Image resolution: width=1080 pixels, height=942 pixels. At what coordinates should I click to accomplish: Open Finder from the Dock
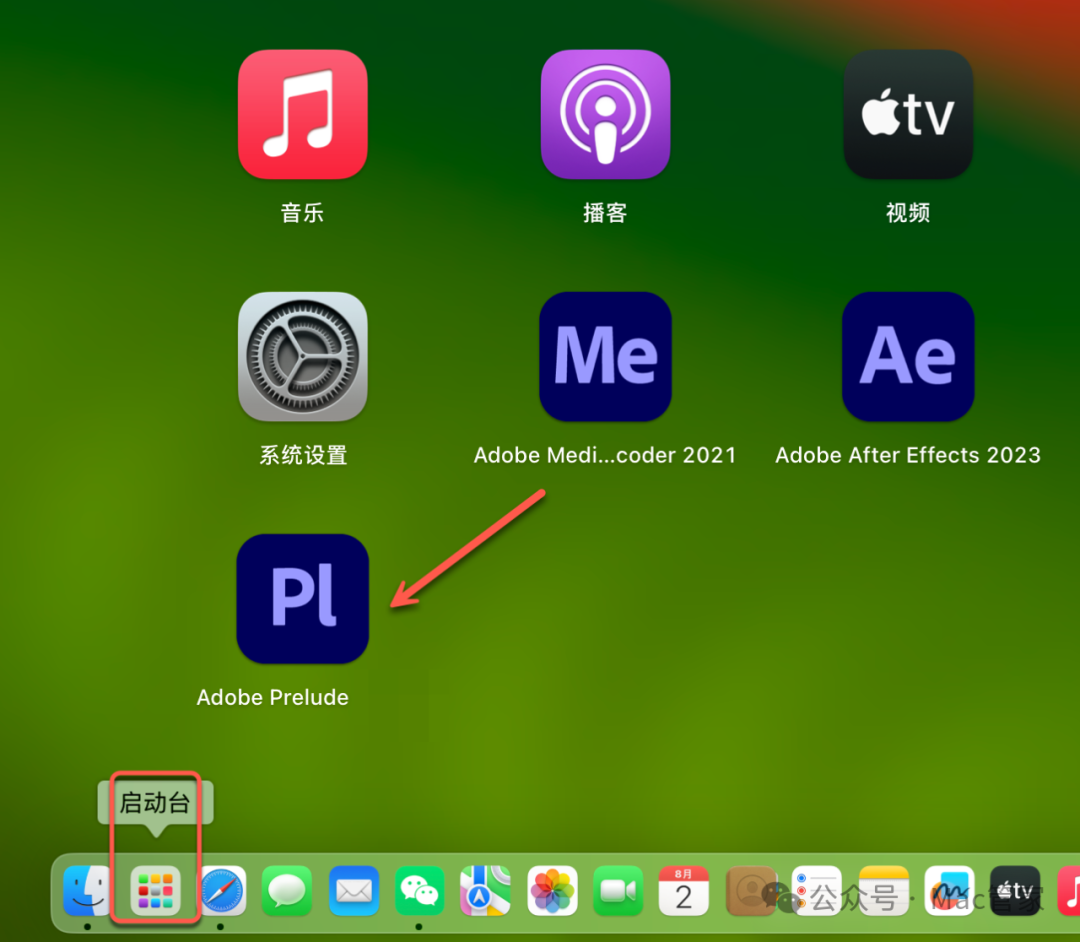88,891
